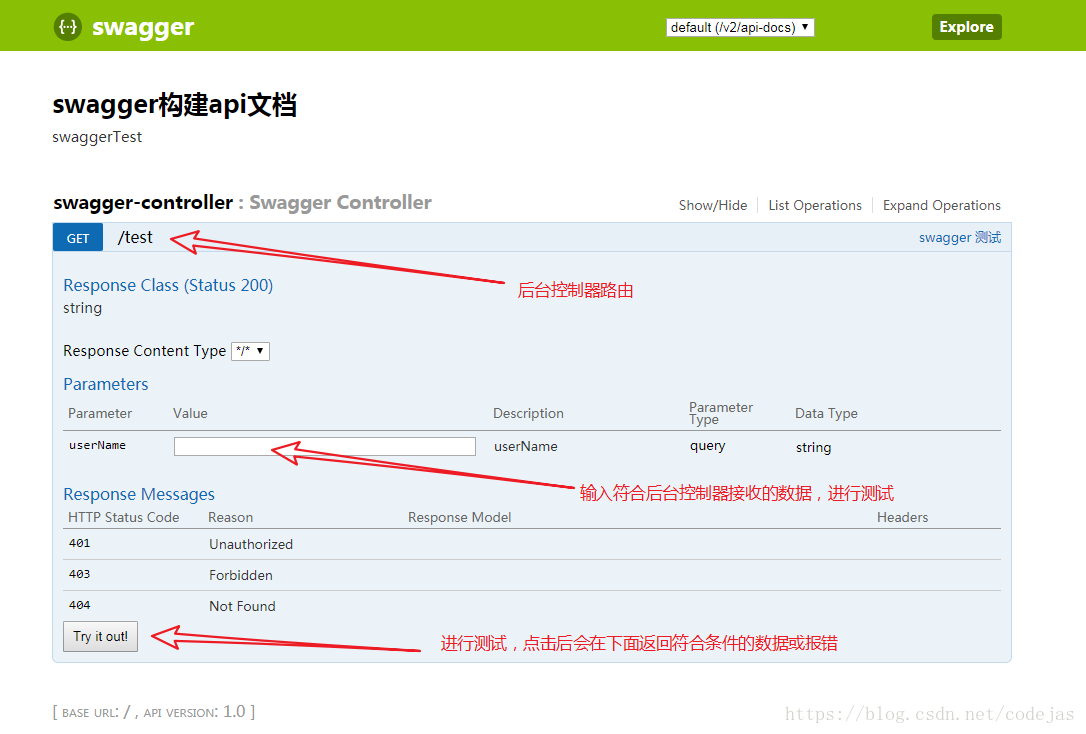Viewport: 1086px width, 734px height.
Task: Click the 403 status code cell
Action: point(80,574)
